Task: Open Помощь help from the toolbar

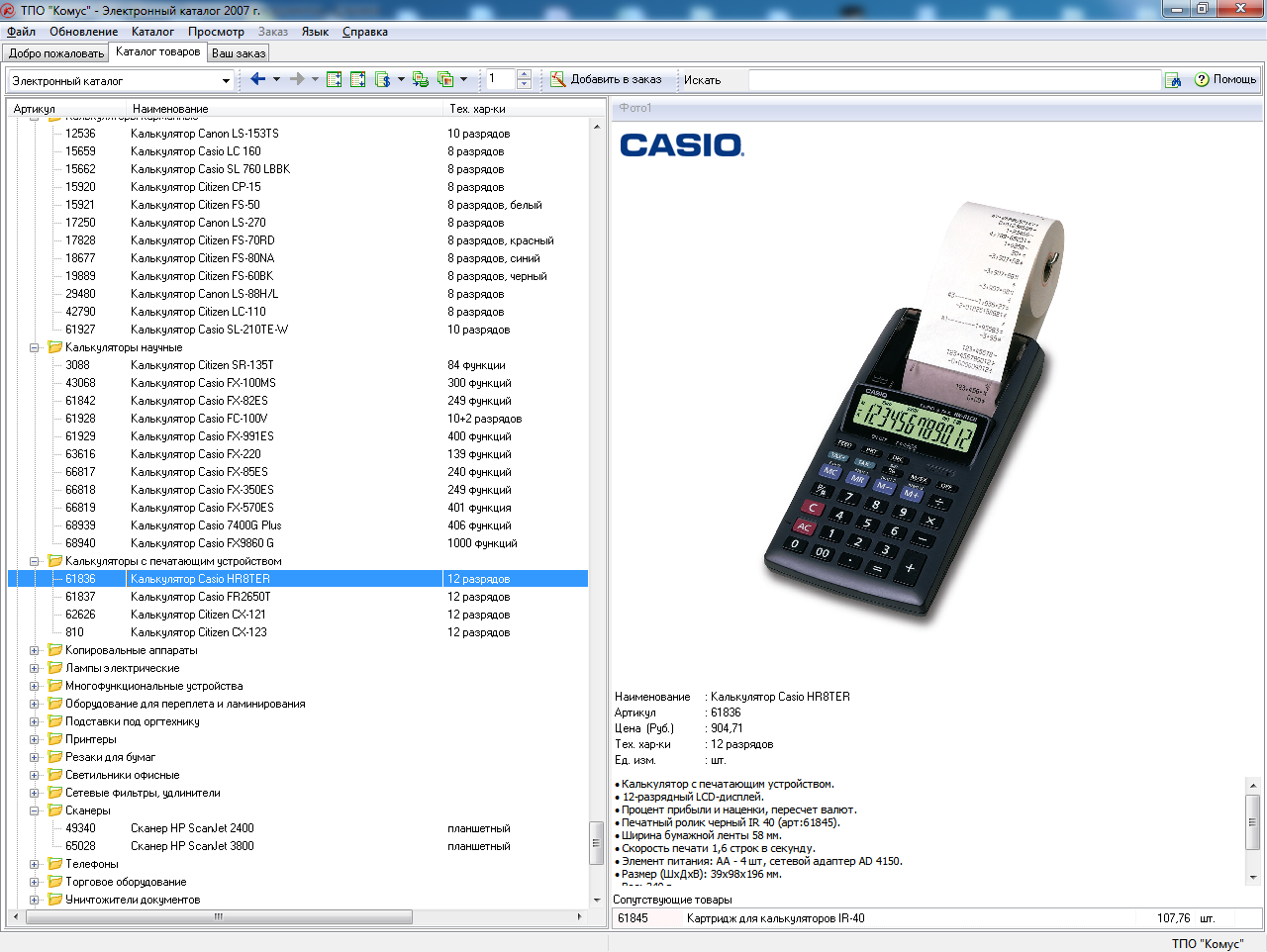Action: [1225, 79]
